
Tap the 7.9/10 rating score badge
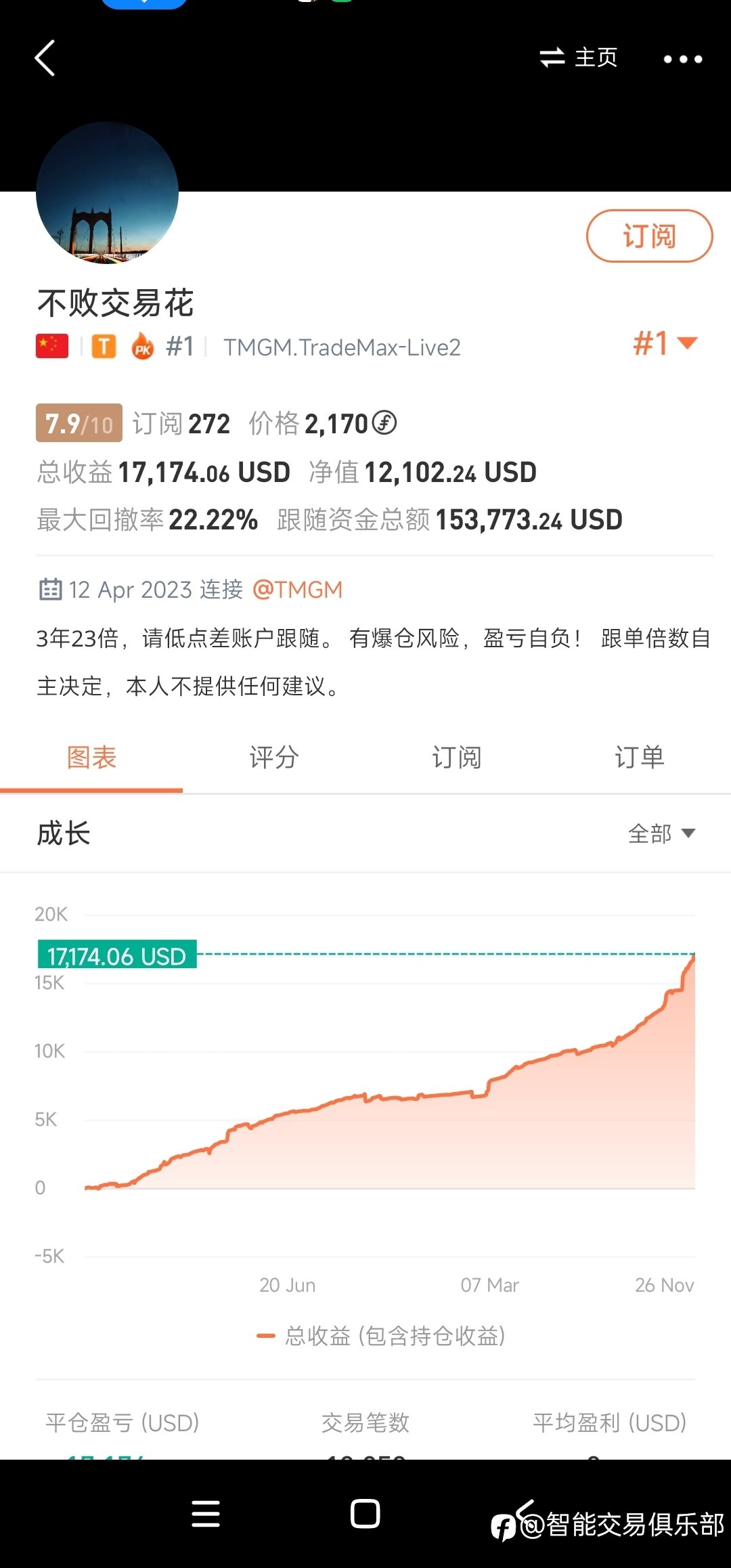[x=79, y=423]
